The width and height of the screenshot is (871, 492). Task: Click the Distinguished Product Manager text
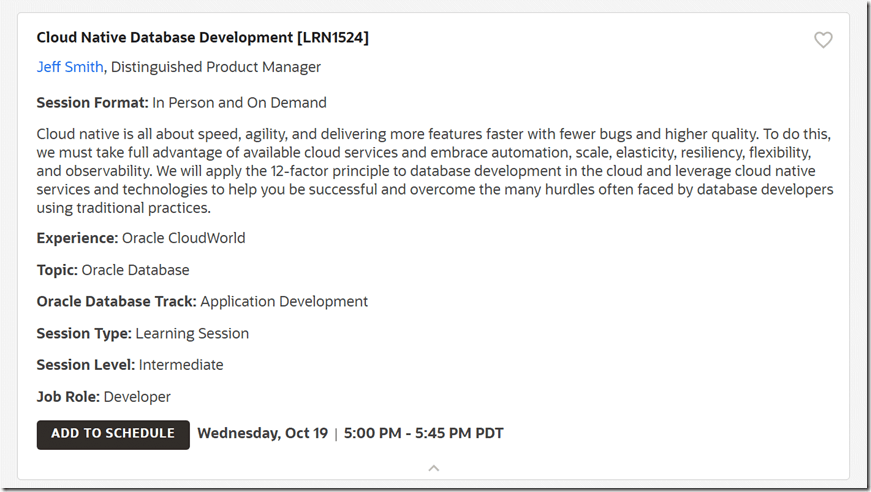point(216,67)
